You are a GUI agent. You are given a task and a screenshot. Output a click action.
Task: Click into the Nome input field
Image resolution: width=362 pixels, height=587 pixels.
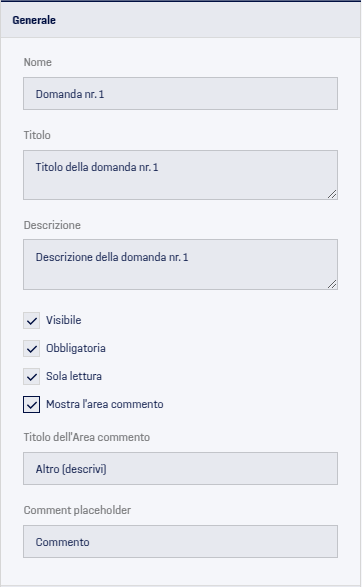(180, 94)
